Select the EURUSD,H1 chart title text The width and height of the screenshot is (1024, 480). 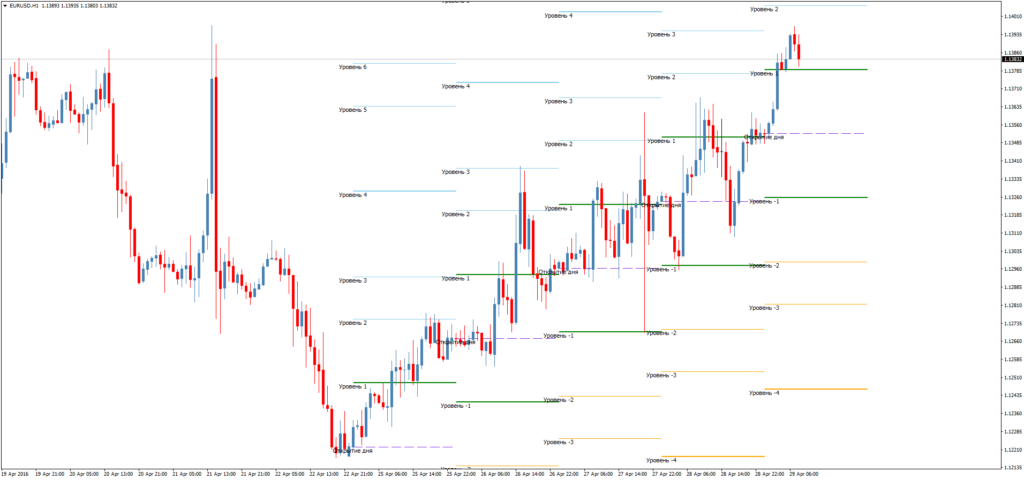[24, 5]
